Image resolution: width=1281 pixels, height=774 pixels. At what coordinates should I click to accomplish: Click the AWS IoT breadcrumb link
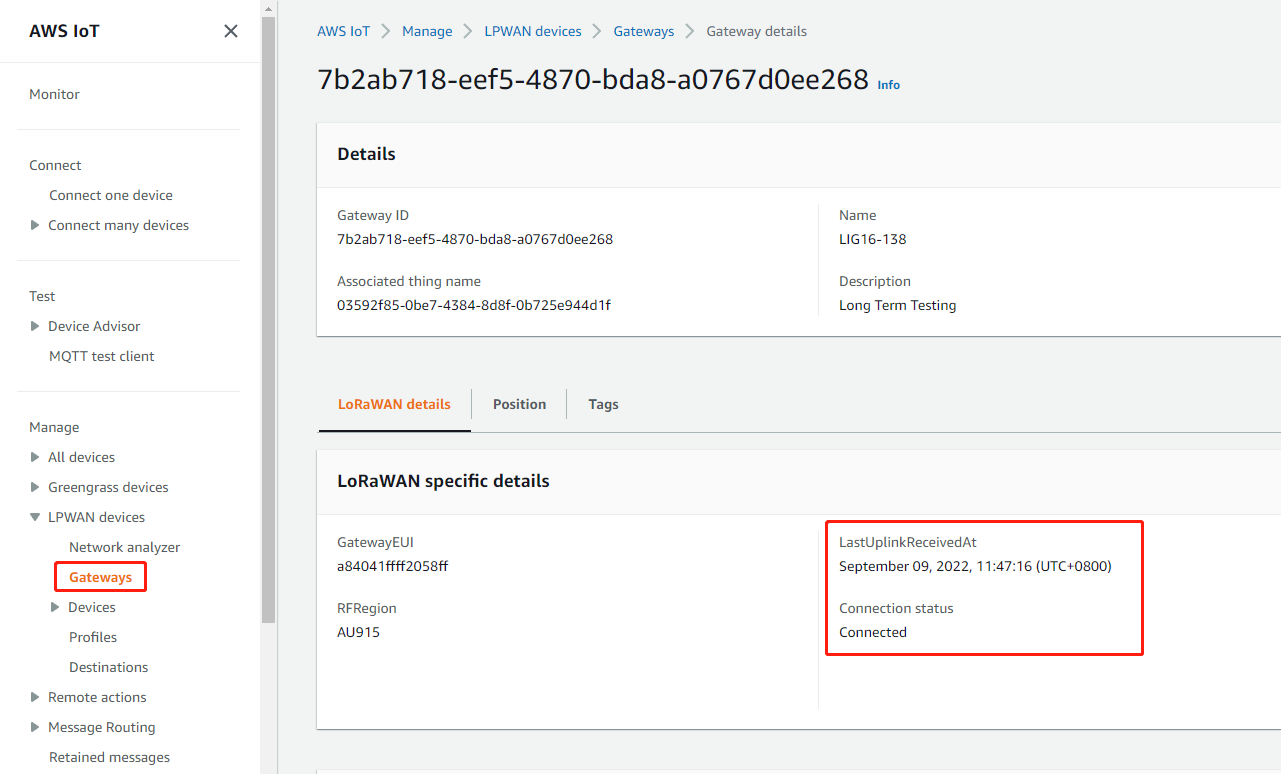344,31
